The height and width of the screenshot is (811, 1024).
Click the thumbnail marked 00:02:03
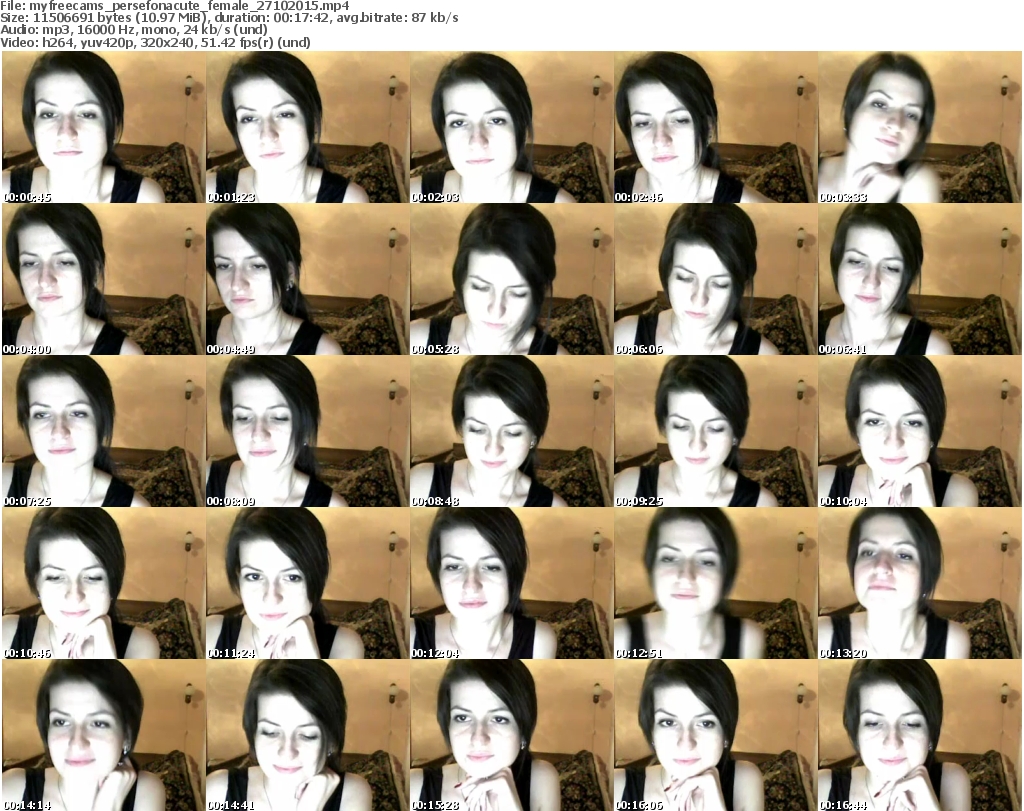[512, 127]
